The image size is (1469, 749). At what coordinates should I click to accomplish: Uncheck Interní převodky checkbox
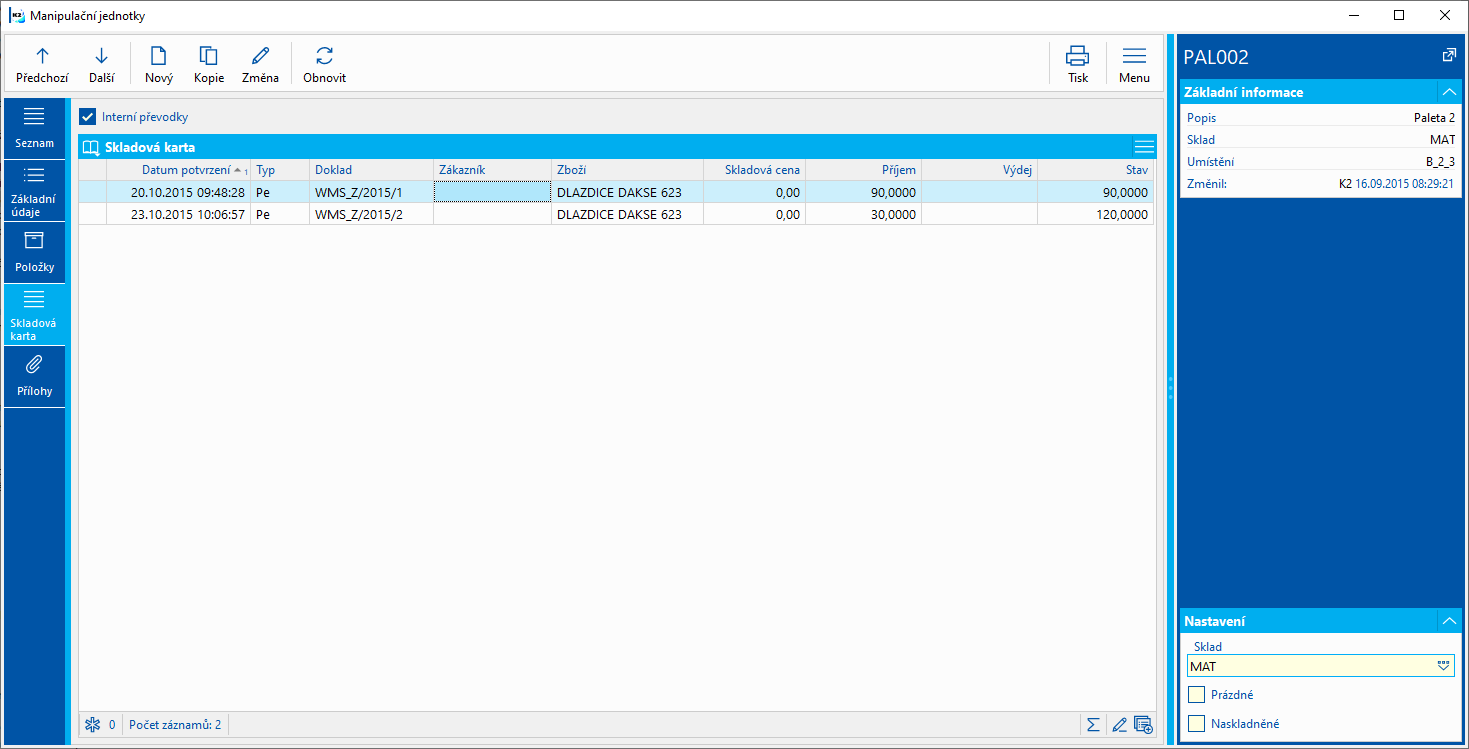[88, 117]
